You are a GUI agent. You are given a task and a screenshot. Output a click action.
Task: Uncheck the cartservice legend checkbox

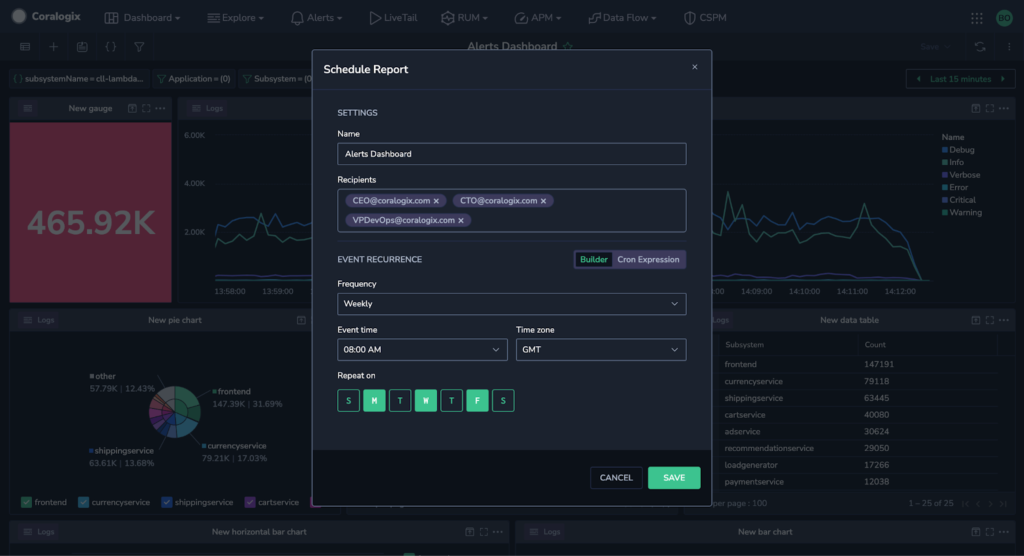(249, 502)
